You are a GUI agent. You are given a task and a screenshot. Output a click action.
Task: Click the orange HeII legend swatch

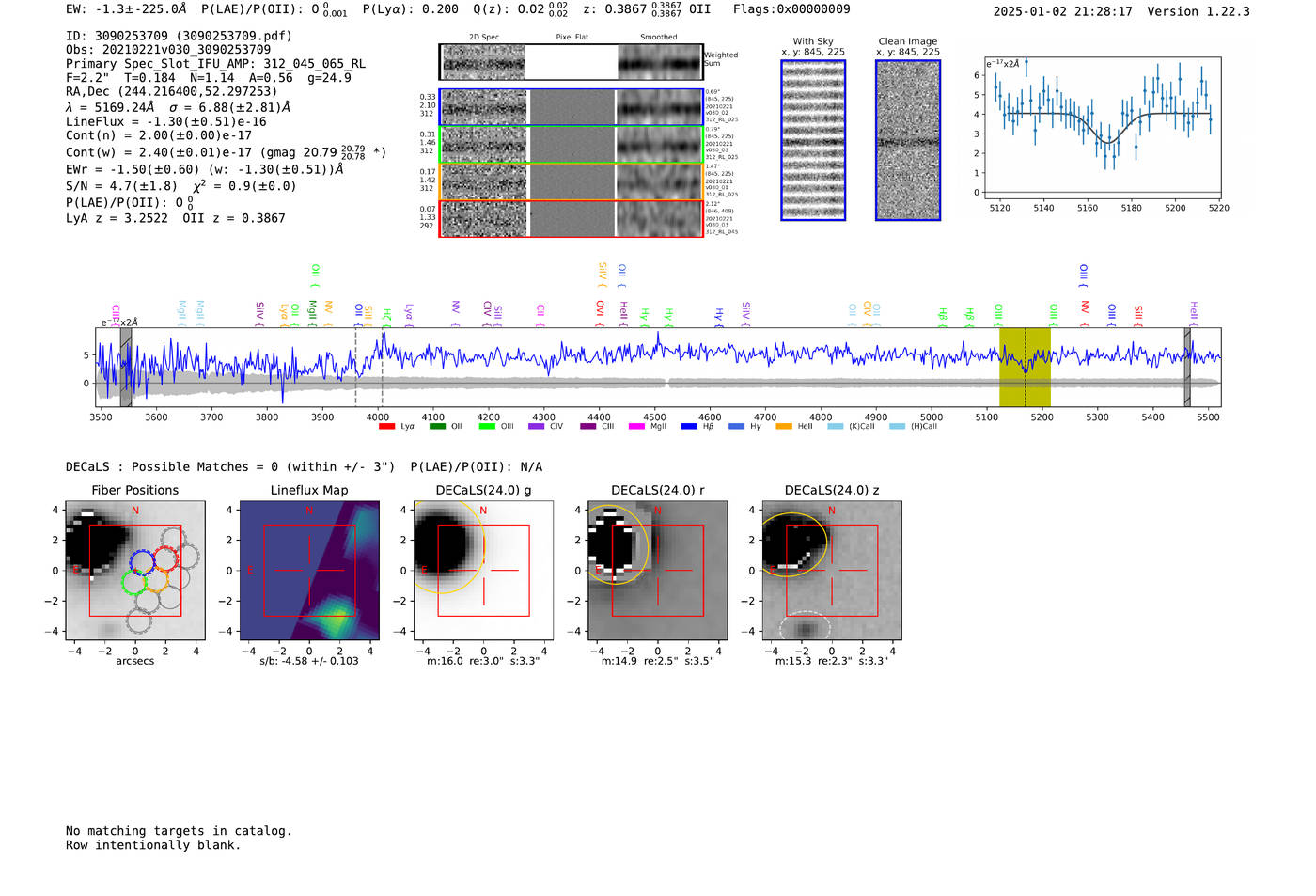coord(784,427)
